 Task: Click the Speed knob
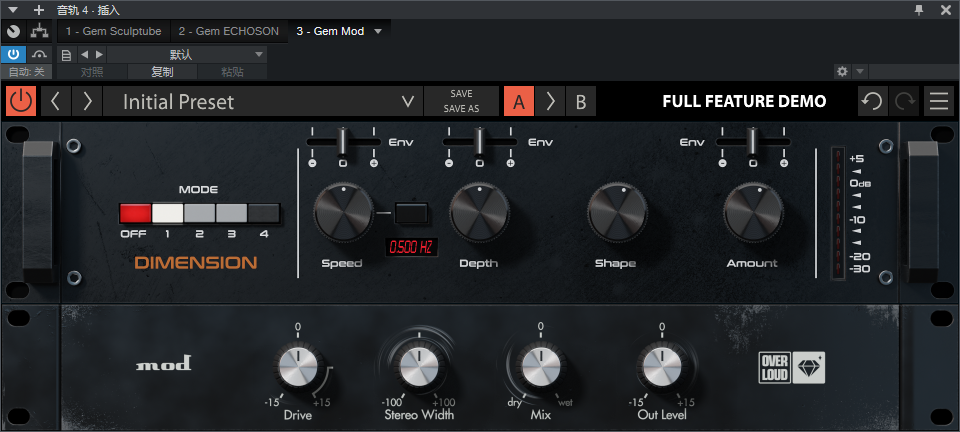coord(343,213)
